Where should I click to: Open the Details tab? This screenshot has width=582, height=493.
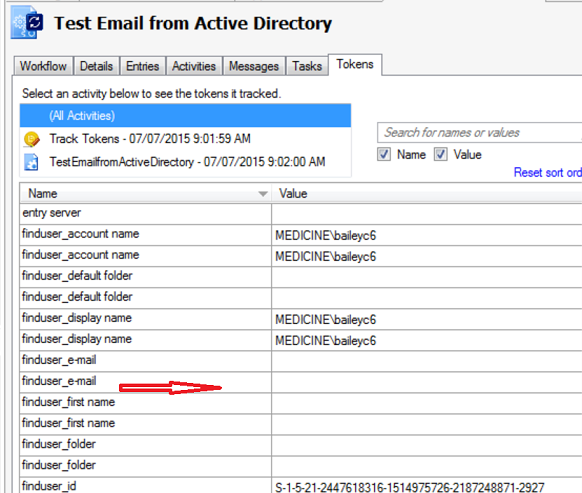coord(97,66)
